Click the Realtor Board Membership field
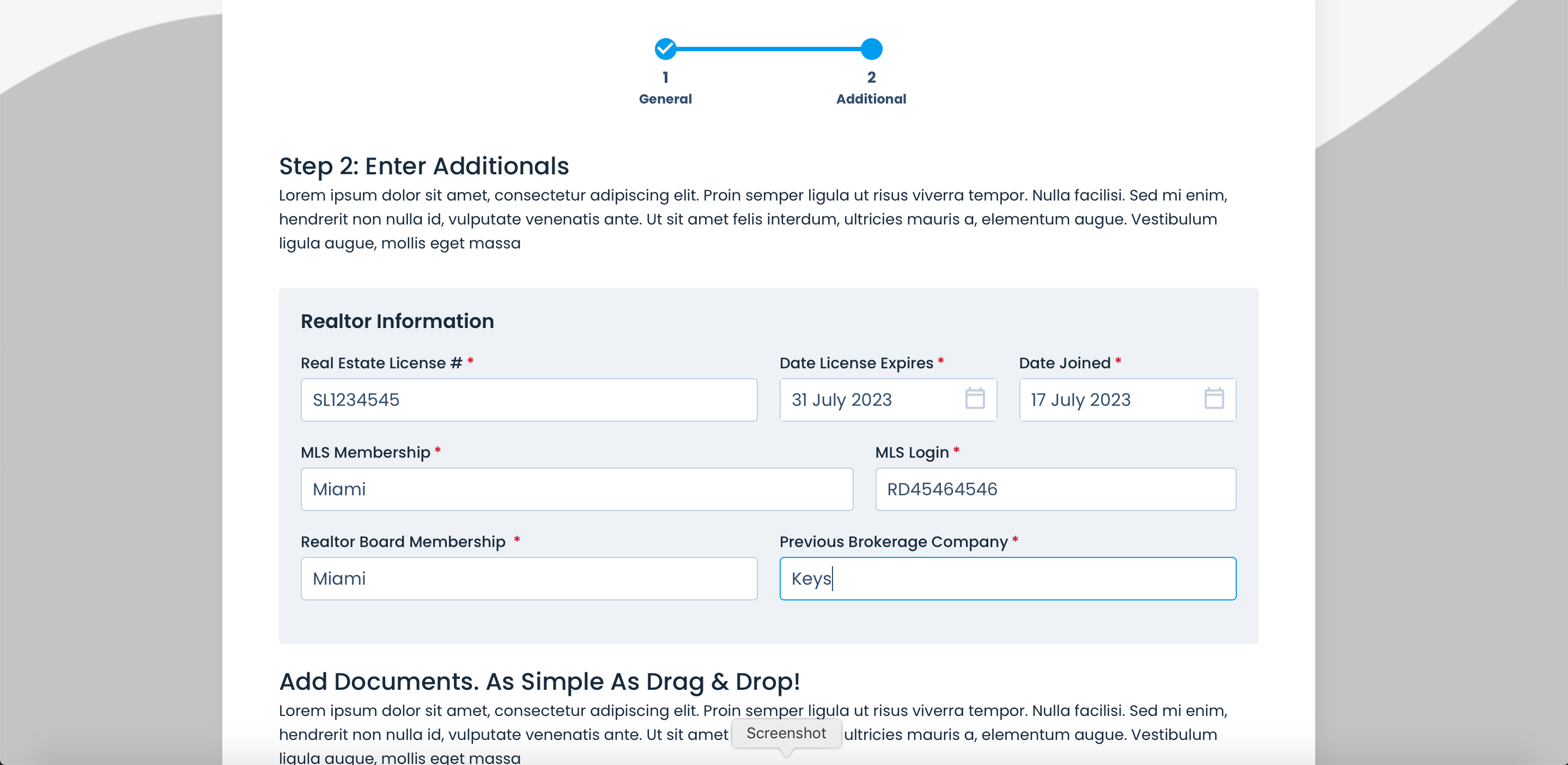 coord(529,579)
